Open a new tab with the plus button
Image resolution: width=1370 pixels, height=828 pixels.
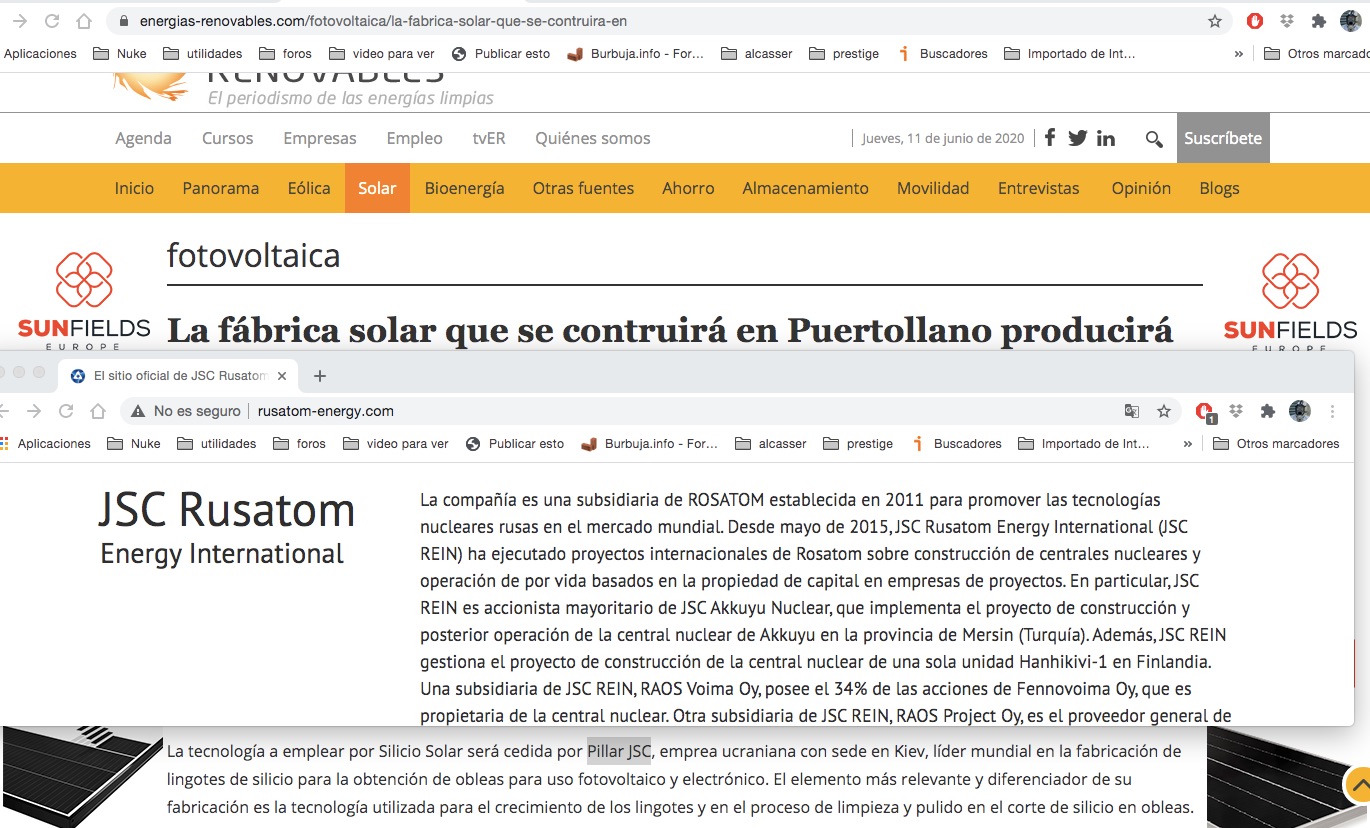pyautogui.click(x=320, y=376)
